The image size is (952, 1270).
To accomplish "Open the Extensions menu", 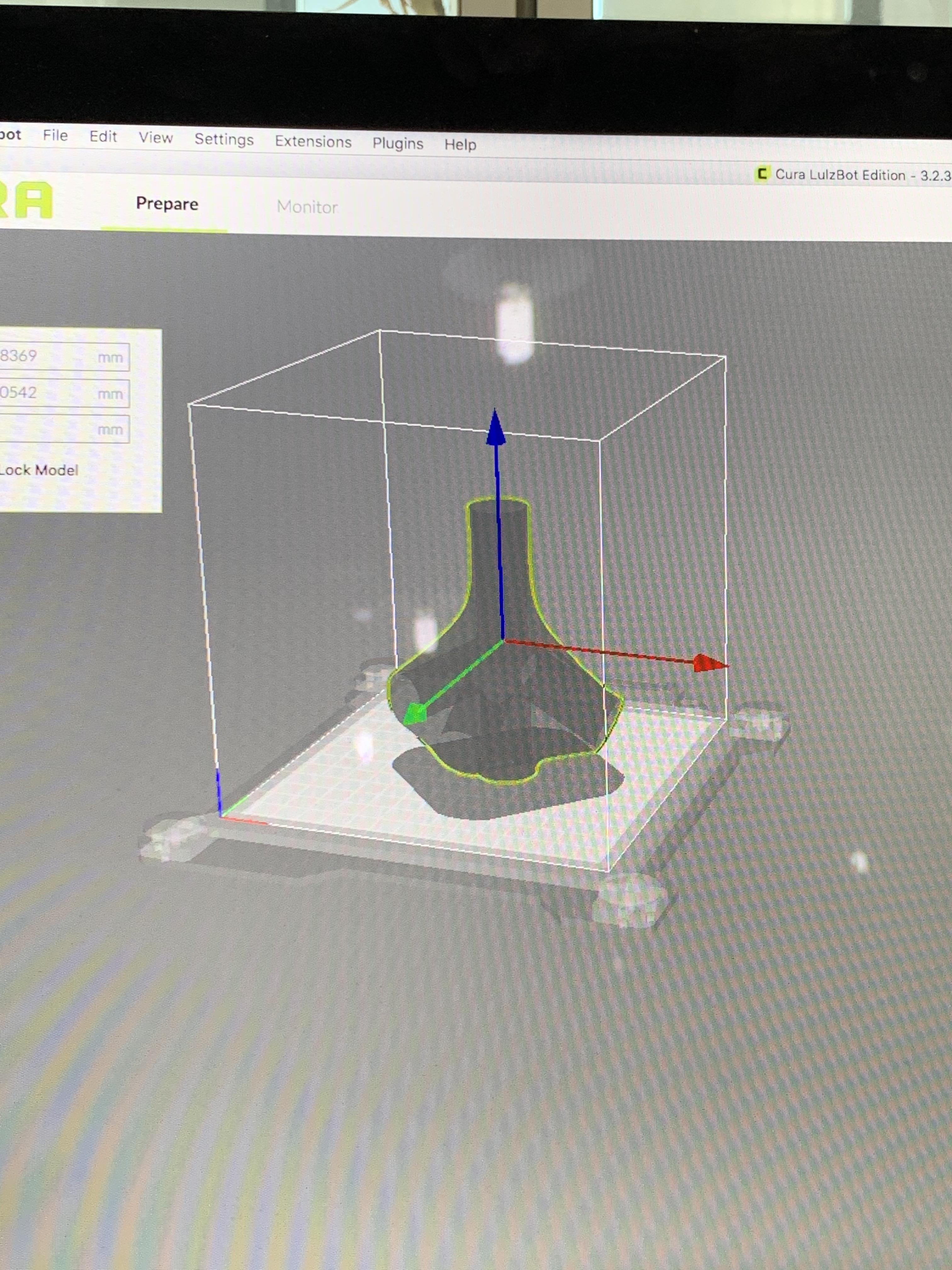I will pyautogui.click(x=313, y=142).
